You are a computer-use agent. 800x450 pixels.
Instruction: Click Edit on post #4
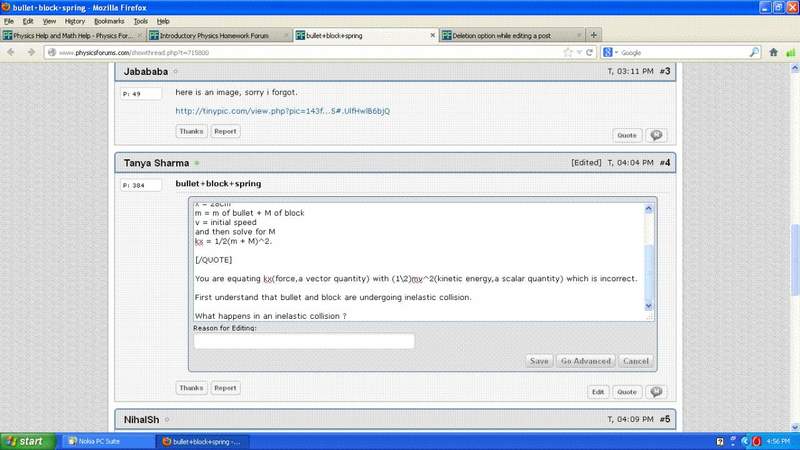click(597, 392)
